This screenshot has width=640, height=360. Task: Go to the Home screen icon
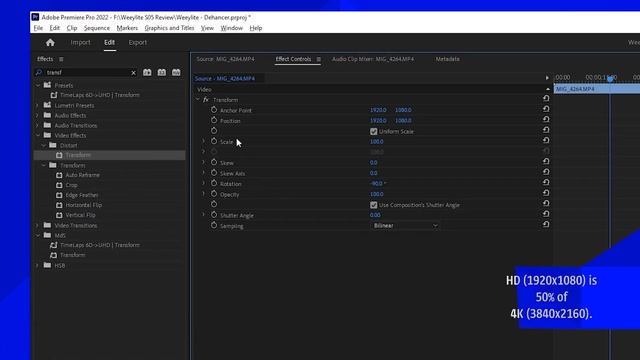point(50,42)
